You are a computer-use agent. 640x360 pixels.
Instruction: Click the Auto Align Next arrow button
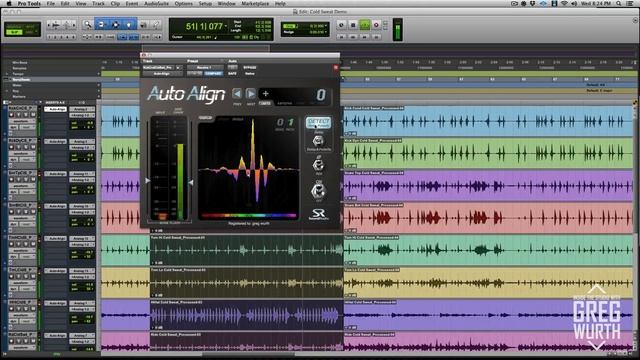(x=251, y=94)
